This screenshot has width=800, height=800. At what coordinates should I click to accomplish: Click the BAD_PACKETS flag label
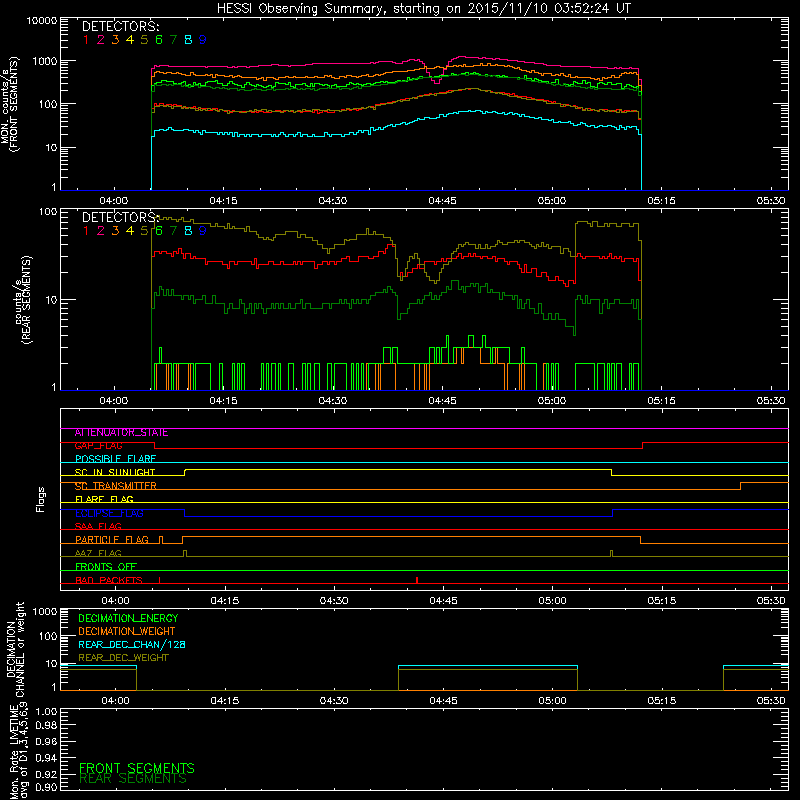(109, 581)
